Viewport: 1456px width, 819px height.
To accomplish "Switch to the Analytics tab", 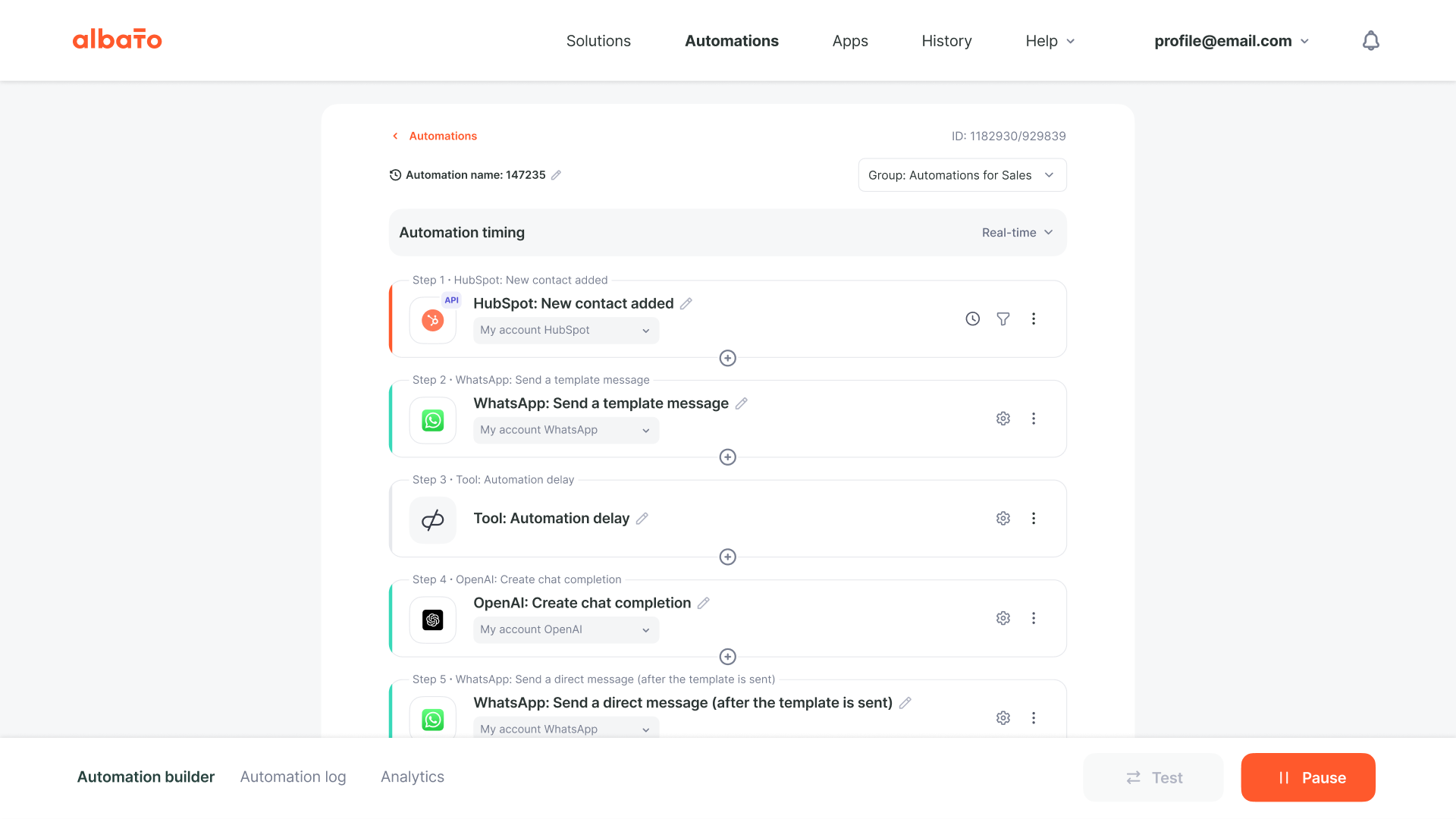I will click(x=412, y=777).
